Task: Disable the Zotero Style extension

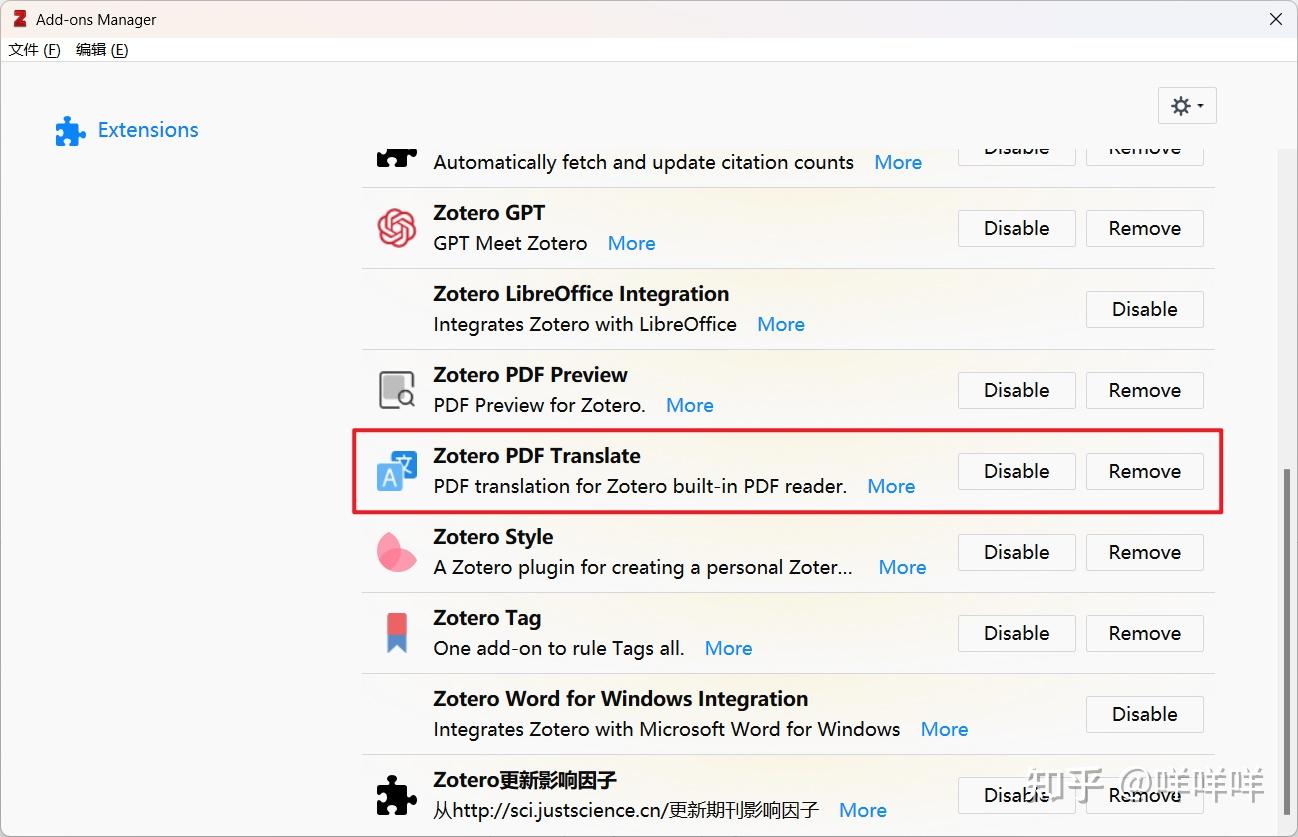Action: (x=1017, y=552)
